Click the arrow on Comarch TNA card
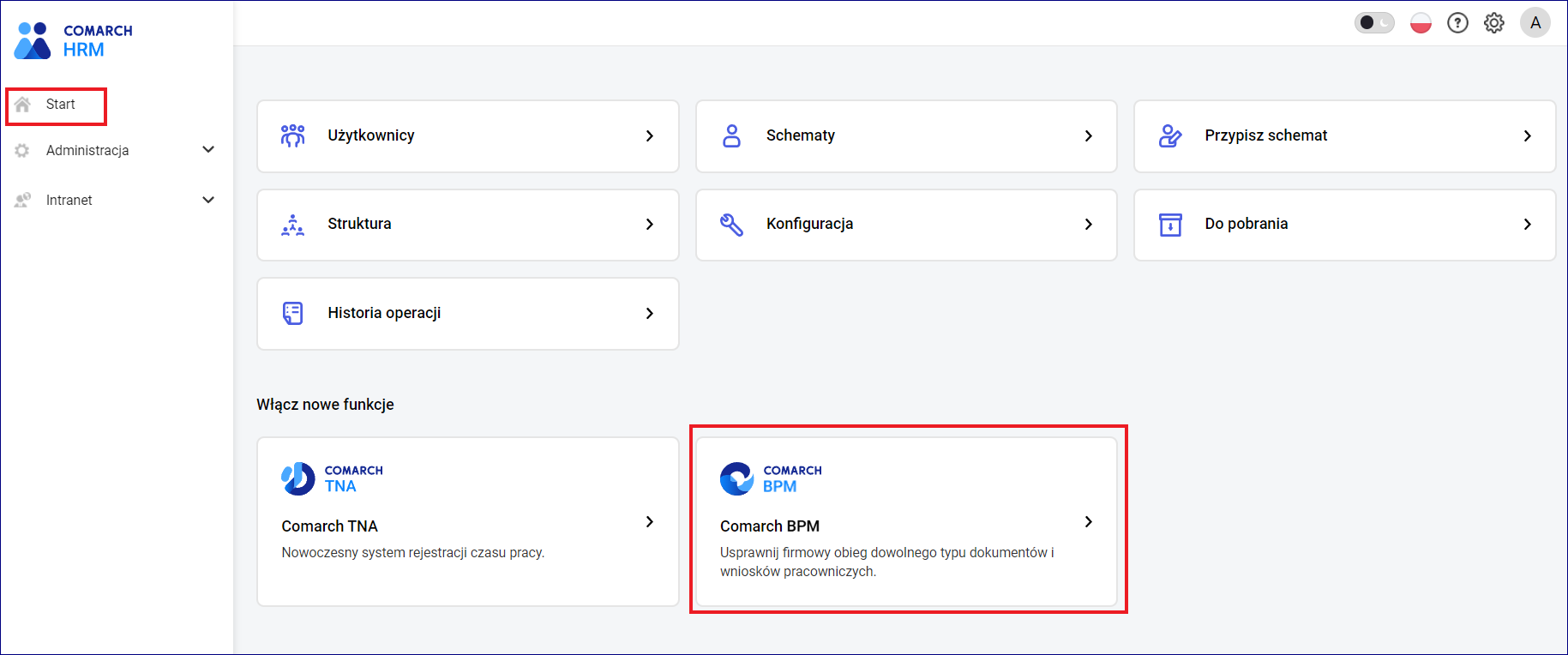The image size is (1568, 655). pos(650,522)
